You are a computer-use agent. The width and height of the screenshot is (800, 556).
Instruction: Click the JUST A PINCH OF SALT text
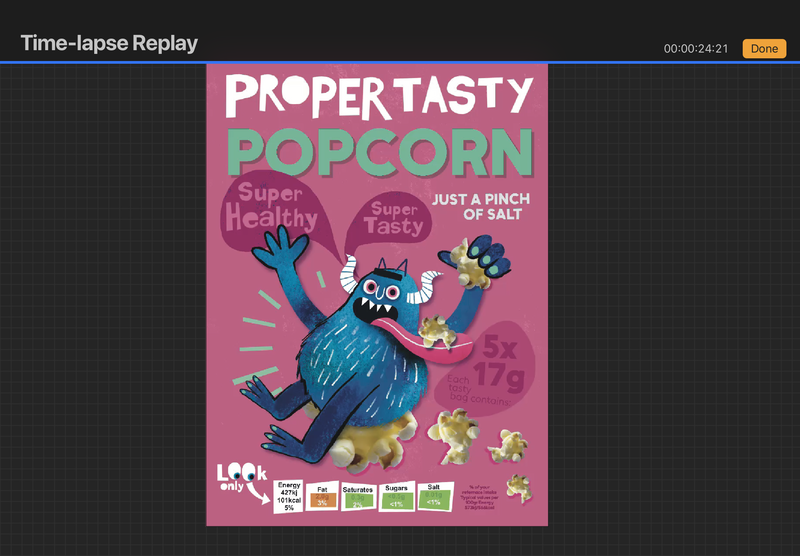point(477,207)
